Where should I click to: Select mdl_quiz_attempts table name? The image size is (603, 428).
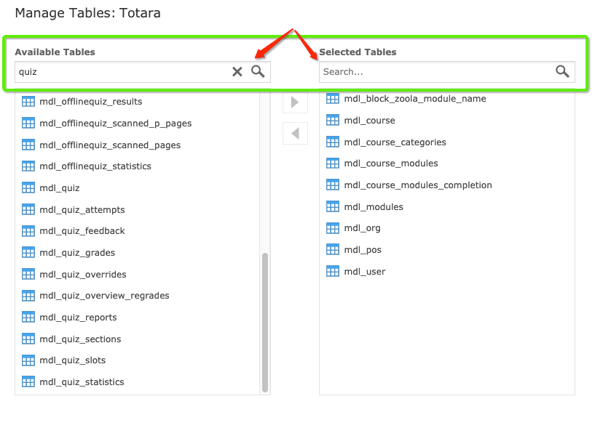pyautogui.click(x=82, y=210)
